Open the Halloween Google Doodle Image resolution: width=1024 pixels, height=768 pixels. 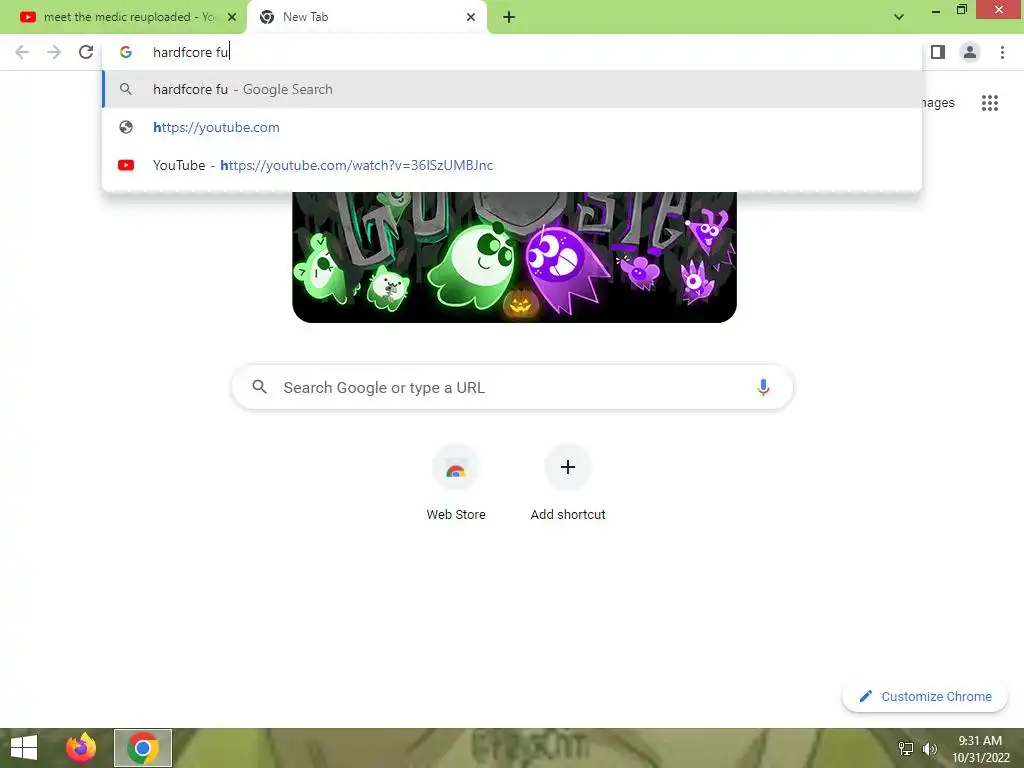point(515,257)
